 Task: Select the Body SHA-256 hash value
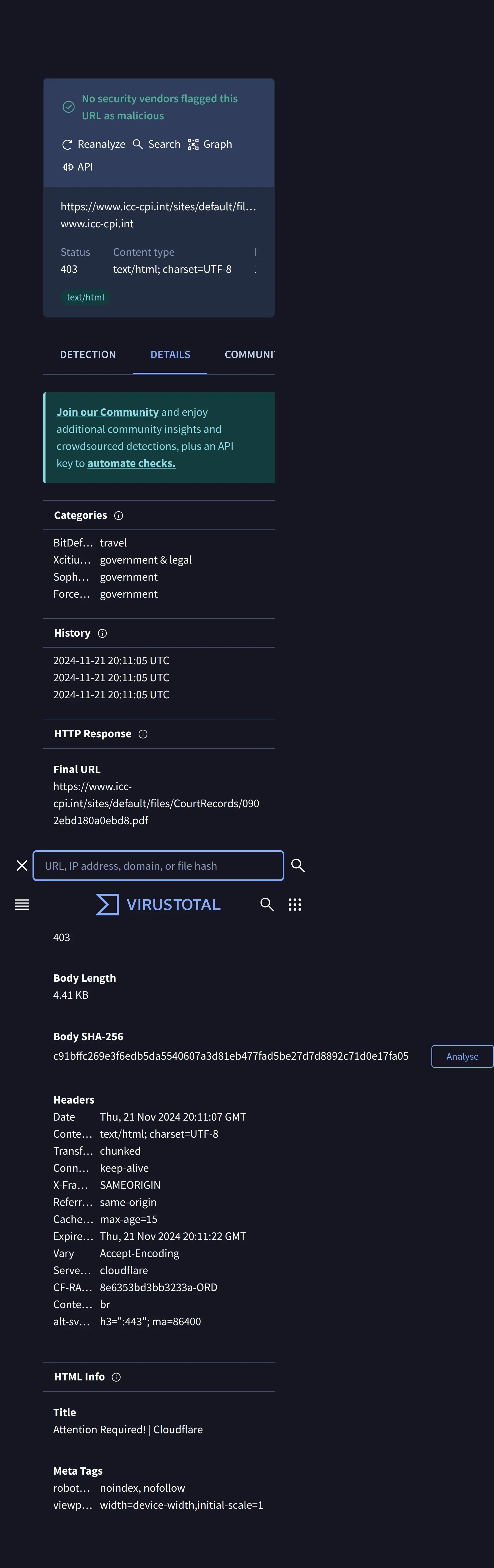pos(231,1056)
